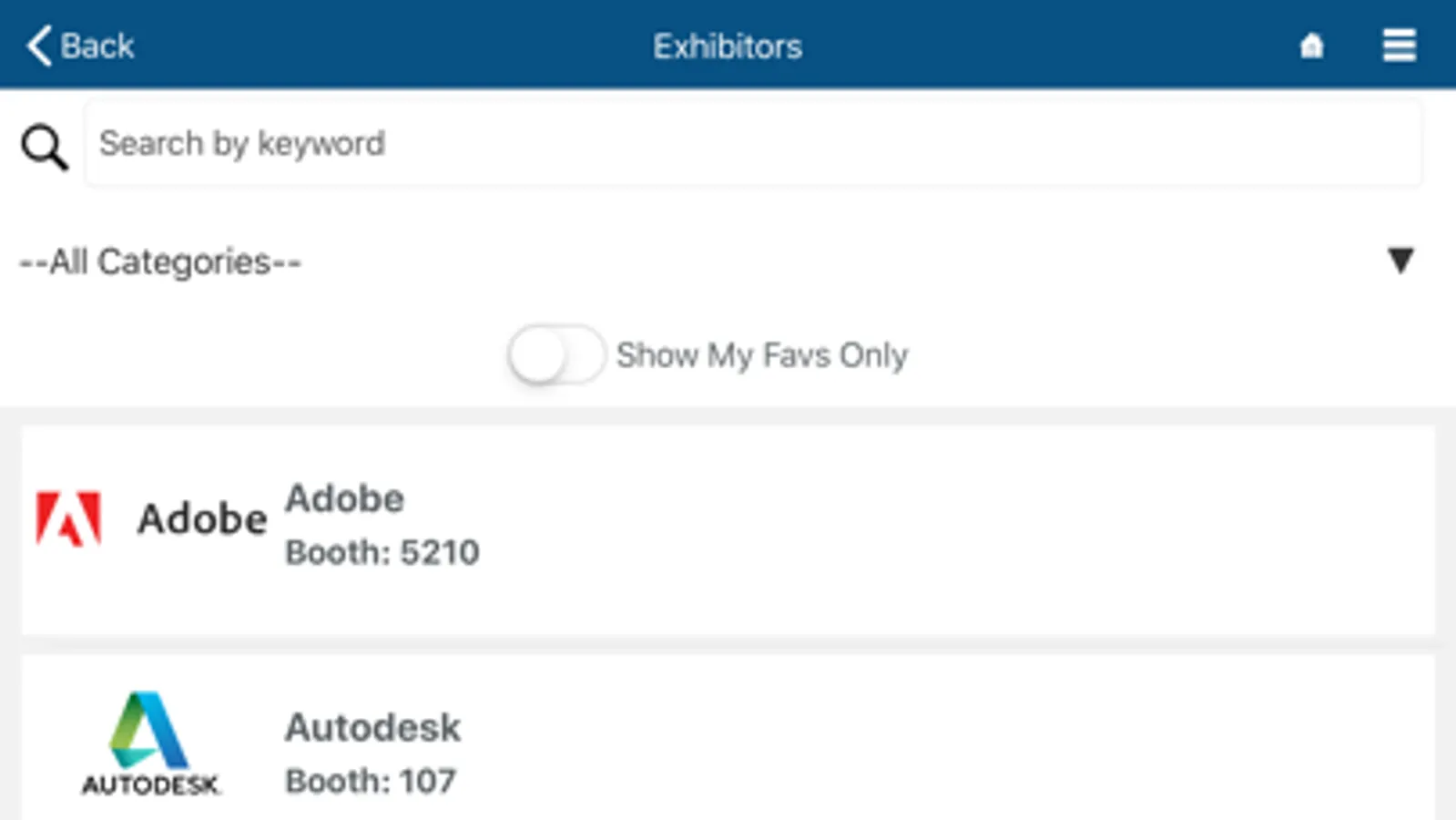The width and height of the screenshot is (1456, 820).
Task: Select Autodesk's Booth: 107 text
Action: [x=370, y=781]
